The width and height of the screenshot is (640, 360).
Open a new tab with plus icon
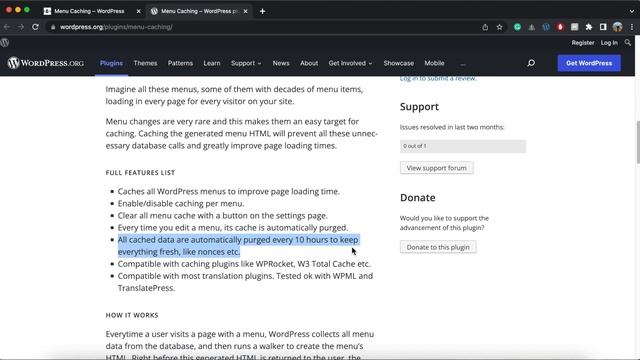[x=262, y=11]
